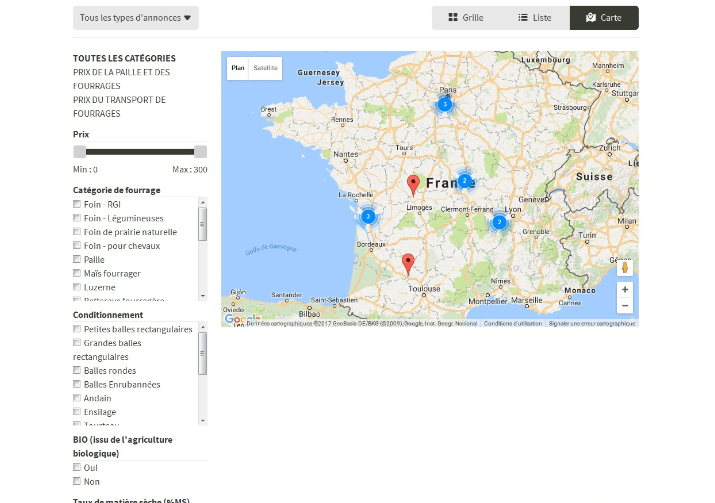The width and height of the screenshot is (715, 503).
Task: Check the Paille fodder category box
Action: pyautogui.click(x=77, y=259)
